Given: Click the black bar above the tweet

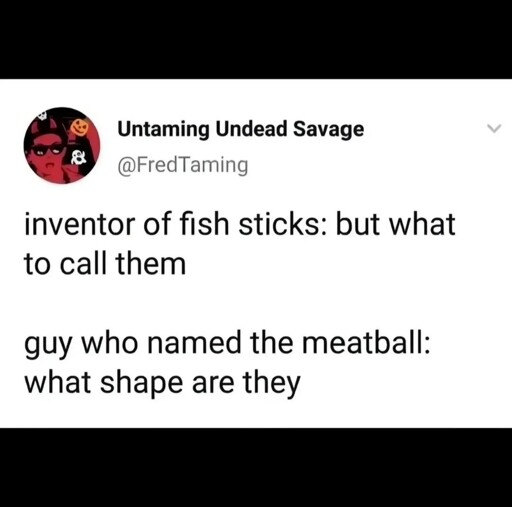Looking at the screenshot, I should pyautogui.click(x=256, y=39).
